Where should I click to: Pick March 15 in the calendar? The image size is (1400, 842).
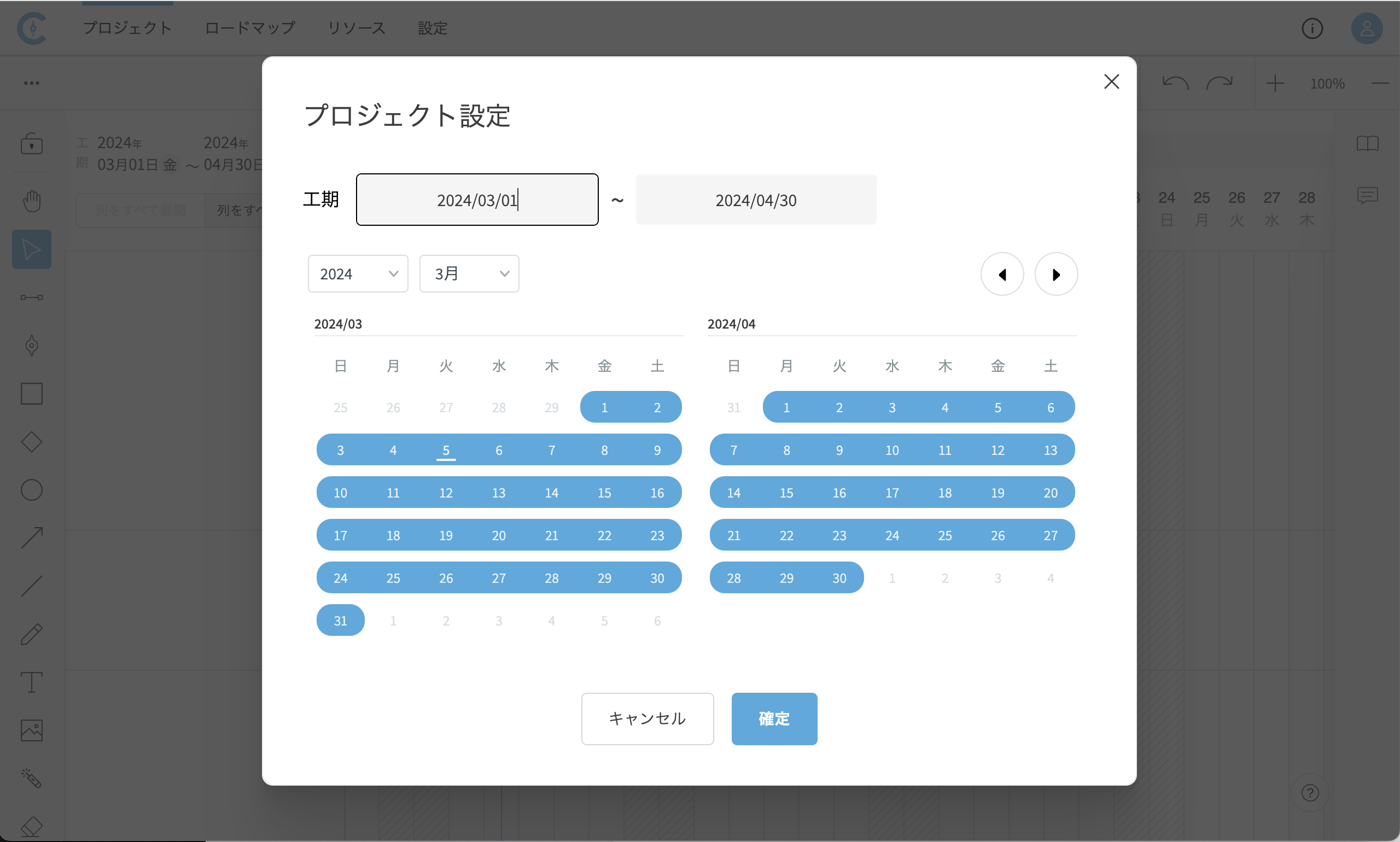pos(604,493)
